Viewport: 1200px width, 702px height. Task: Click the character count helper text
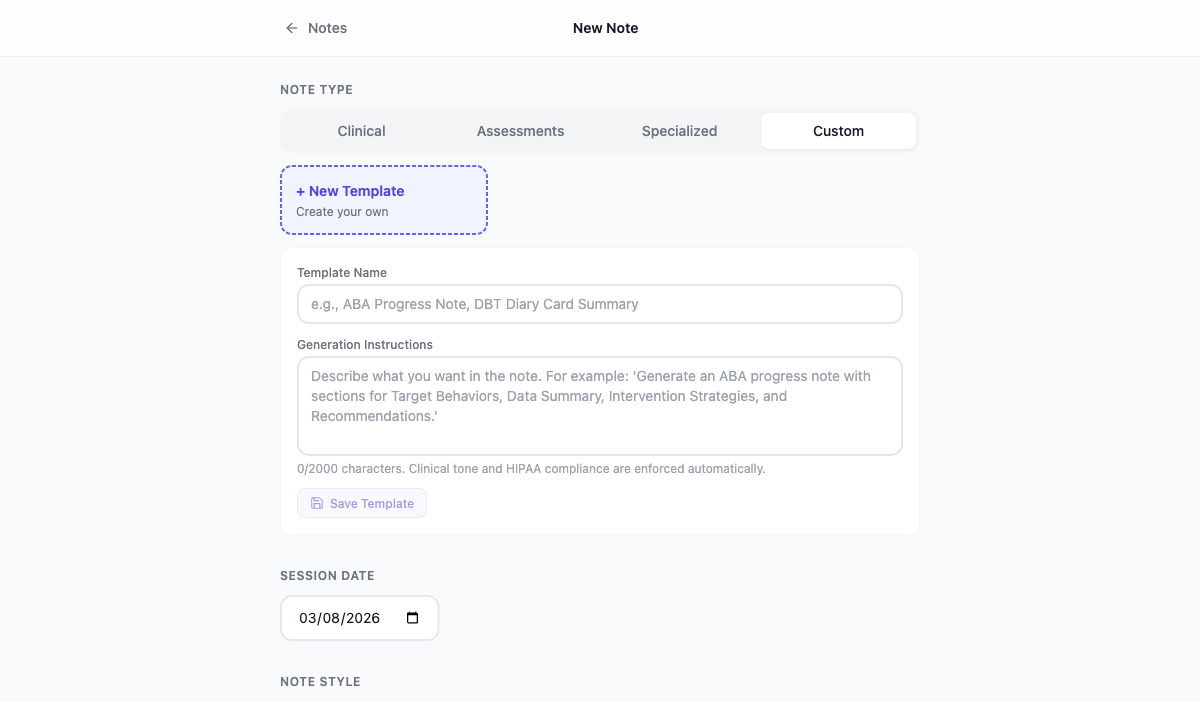coord(531,468)
